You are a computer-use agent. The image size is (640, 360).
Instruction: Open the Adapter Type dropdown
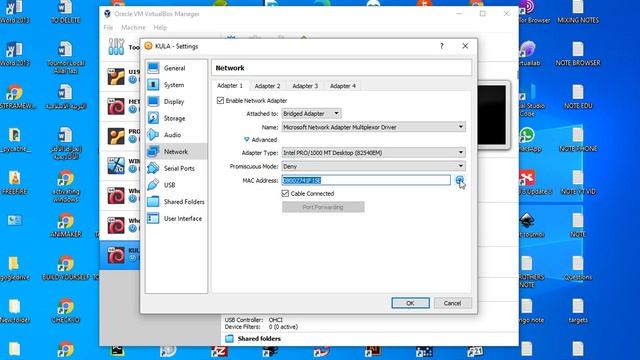click(373, 153)
